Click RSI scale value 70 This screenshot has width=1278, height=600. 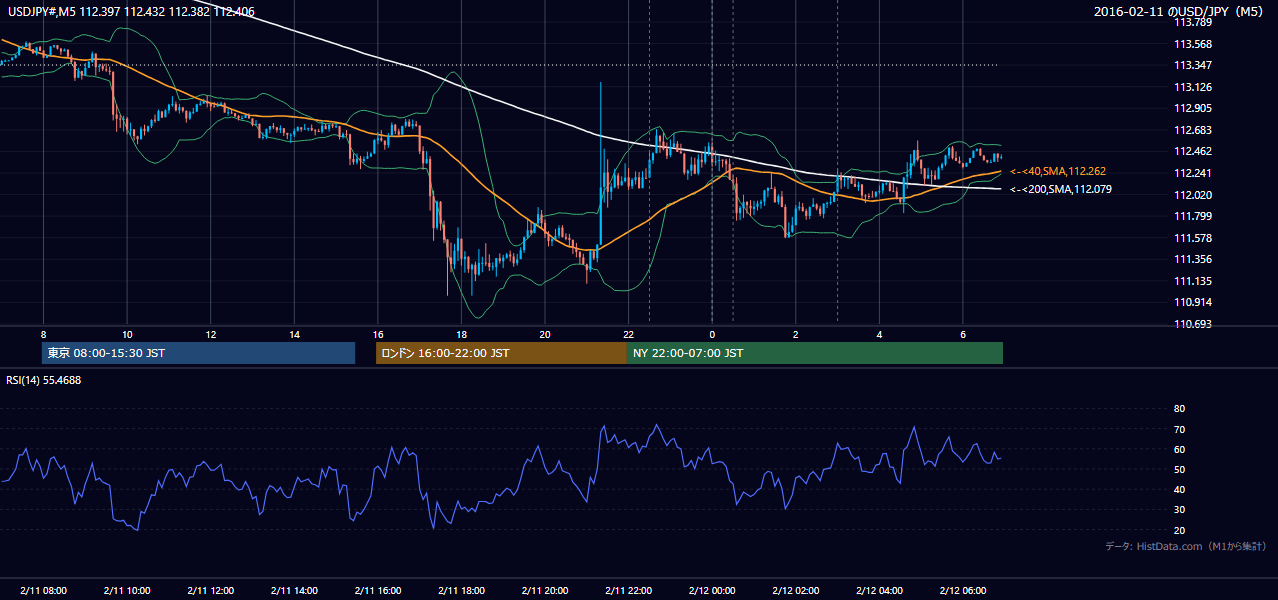[x=1179, y=429]
